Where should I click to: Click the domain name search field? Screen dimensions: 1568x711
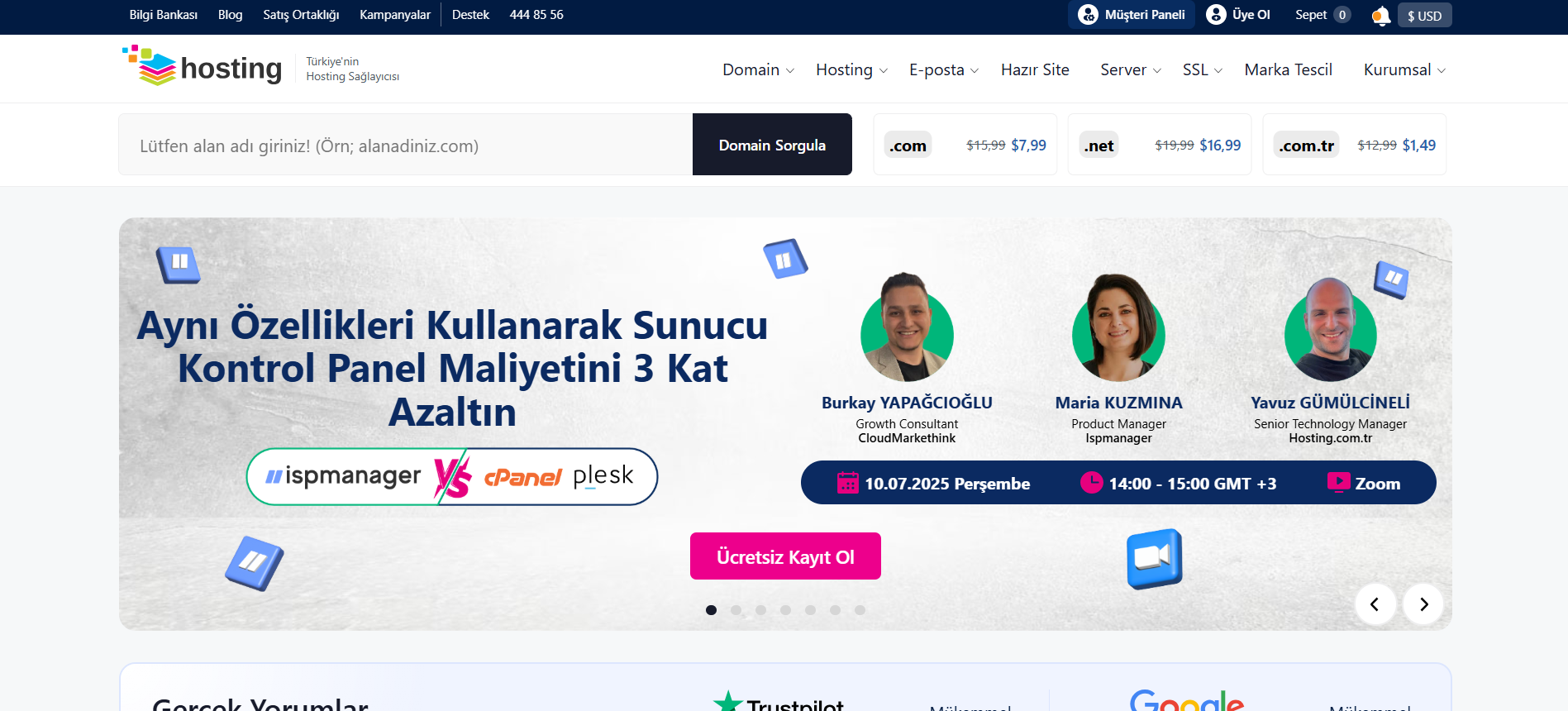[x=405, y=145]
